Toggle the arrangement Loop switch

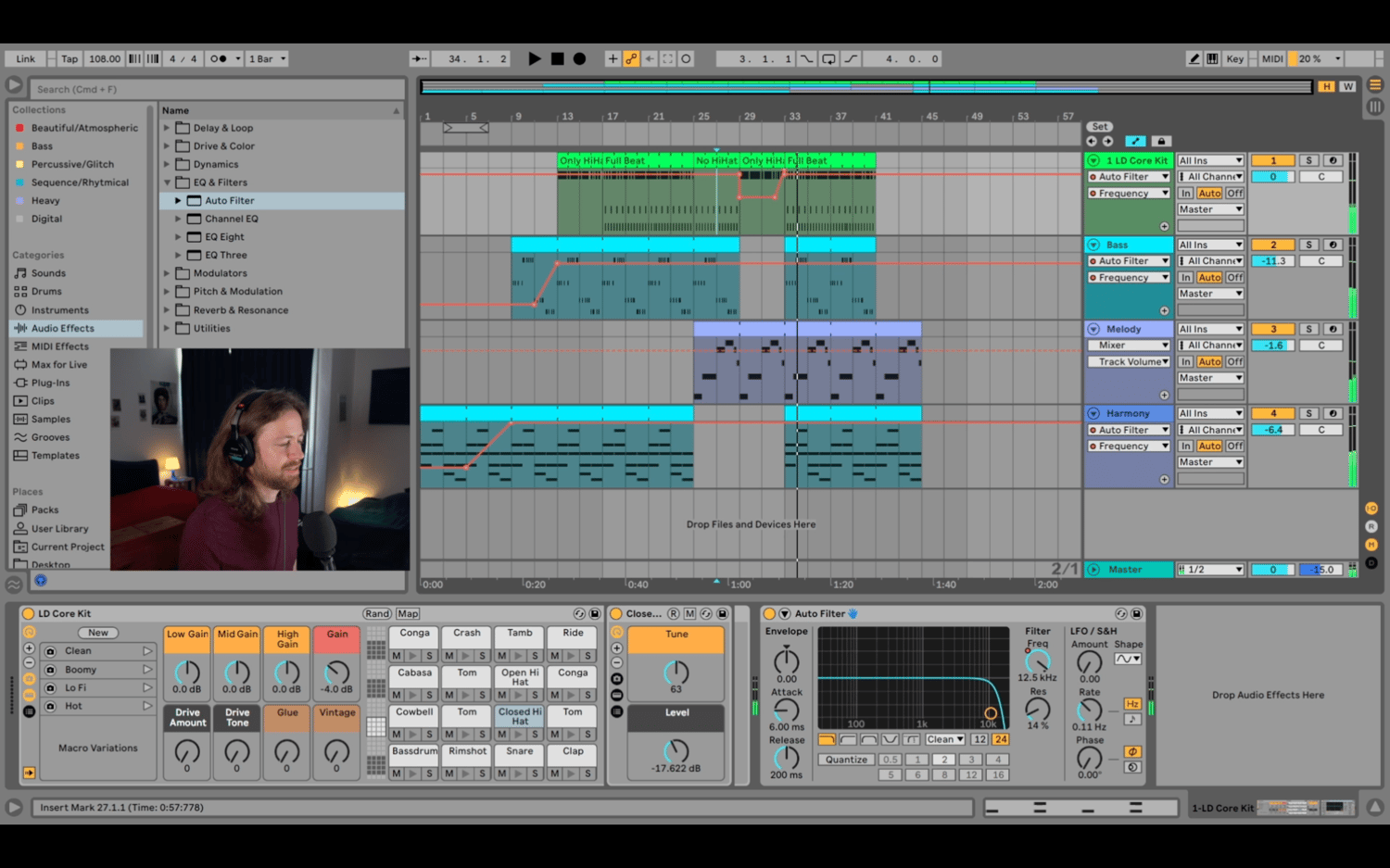pyautogui.click(x=828, y=58)
